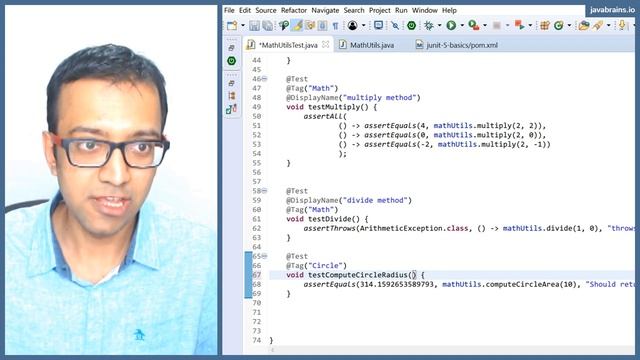Open the Run configurations dropdown arrow
Screen dimensions: 640x360
[462, 26]
